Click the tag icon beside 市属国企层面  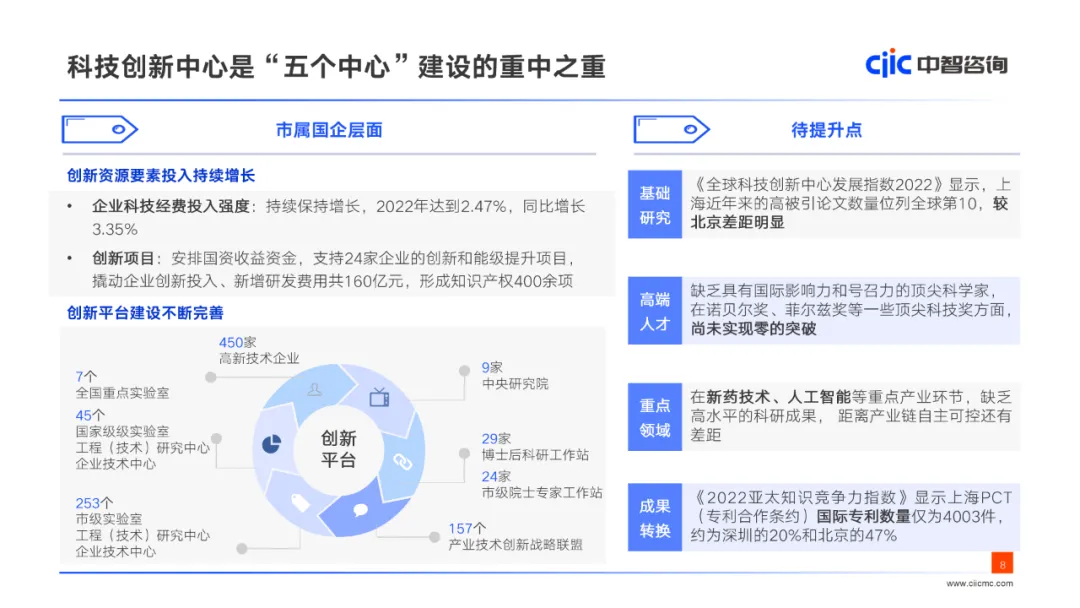pos(99,129)
